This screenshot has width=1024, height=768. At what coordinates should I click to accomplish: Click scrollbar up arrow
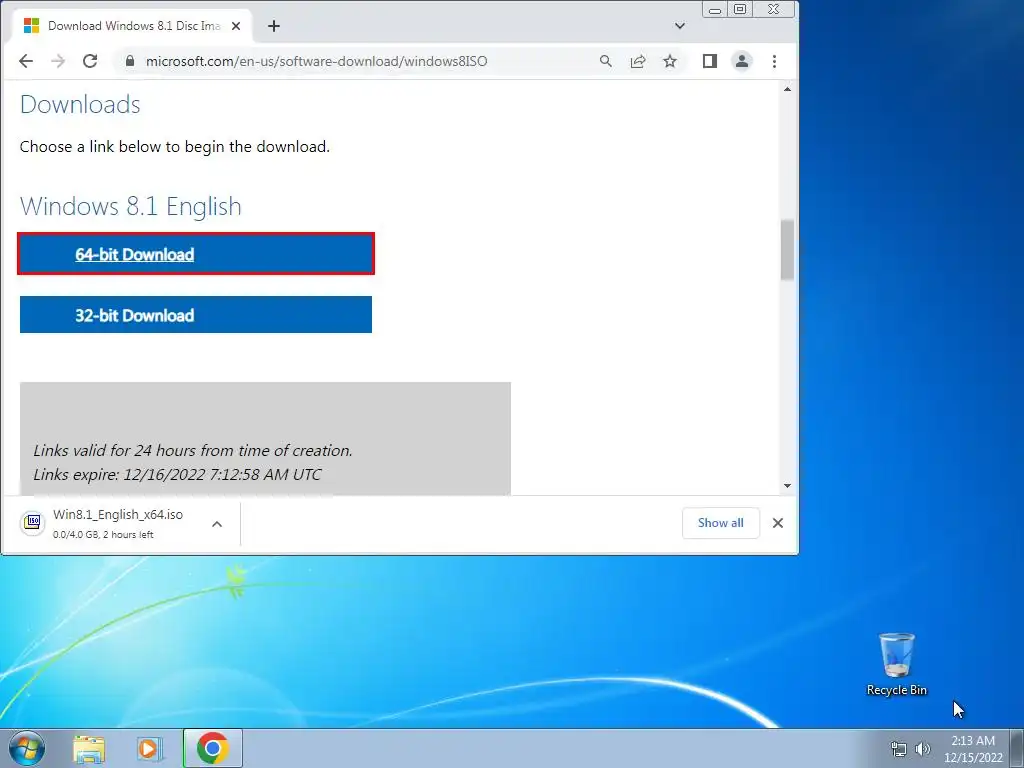point(788,89)
